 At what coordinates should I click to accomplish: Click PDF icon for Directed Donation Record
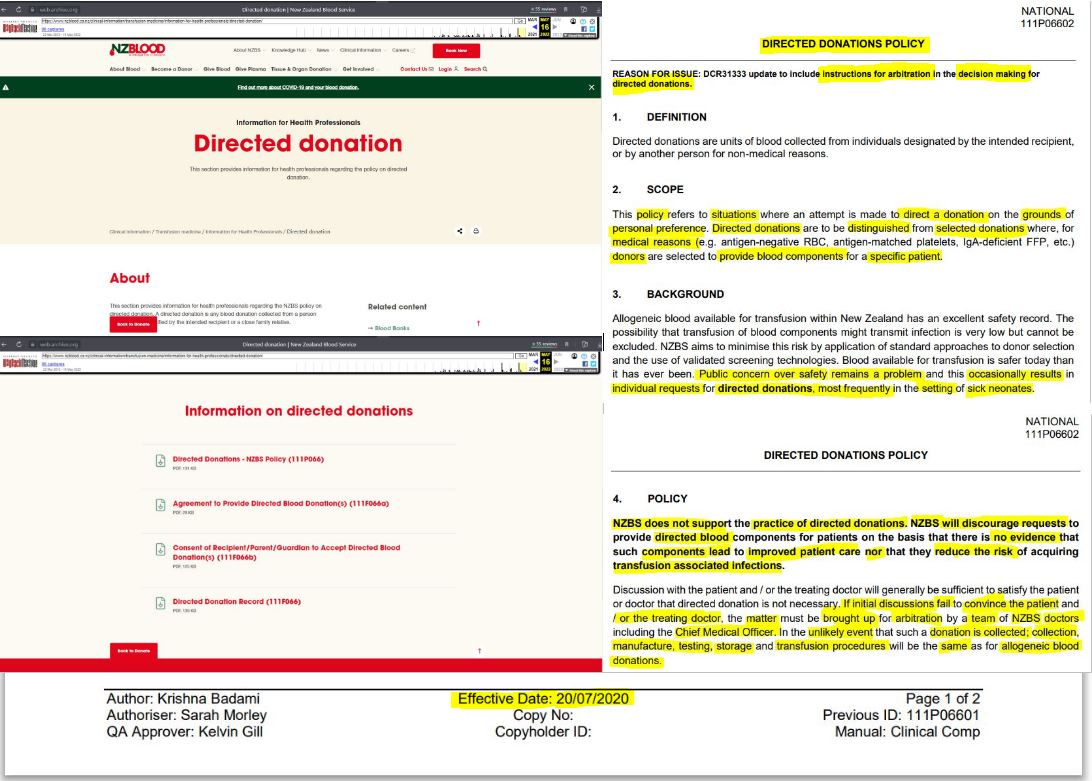tap(160, 603)
